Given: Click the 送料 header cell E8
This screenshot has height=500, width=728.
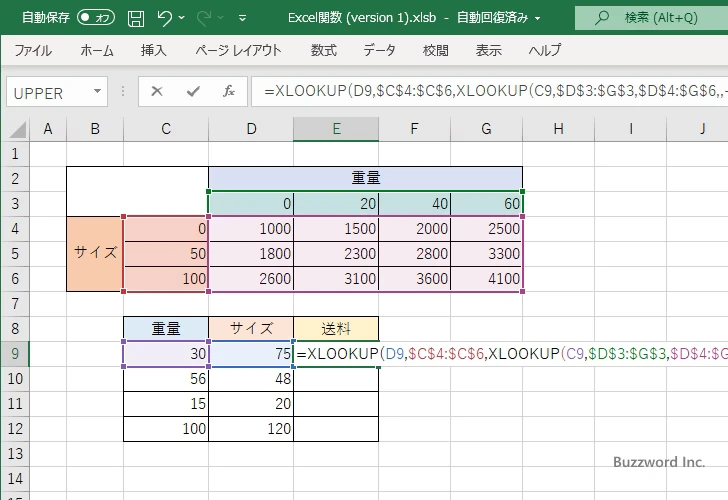Looking at the screenshot, I should (x=336, y=329).
